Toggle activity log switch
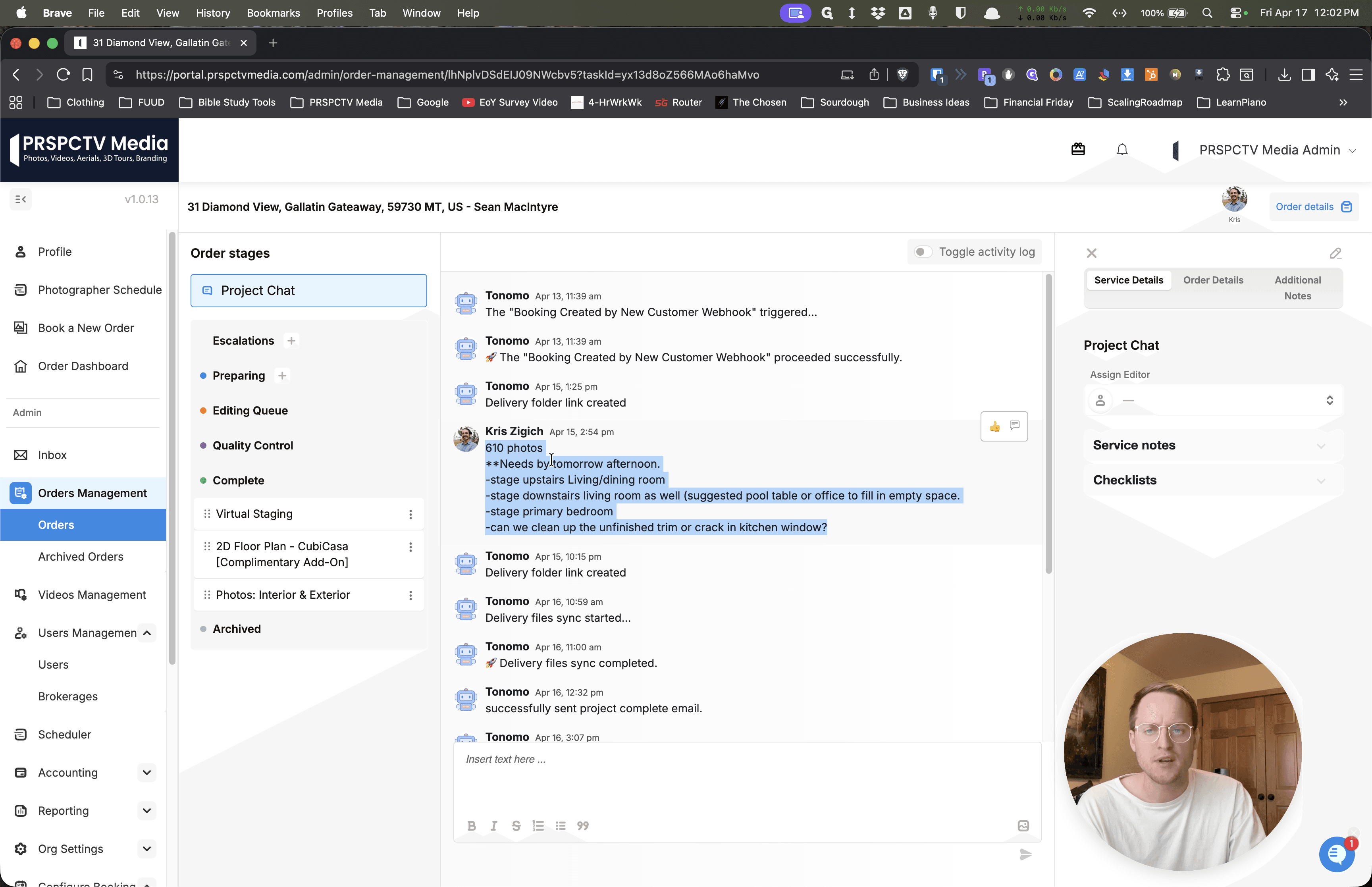The width and height of the screenshot is (1372, 887). tap(923, 252)
